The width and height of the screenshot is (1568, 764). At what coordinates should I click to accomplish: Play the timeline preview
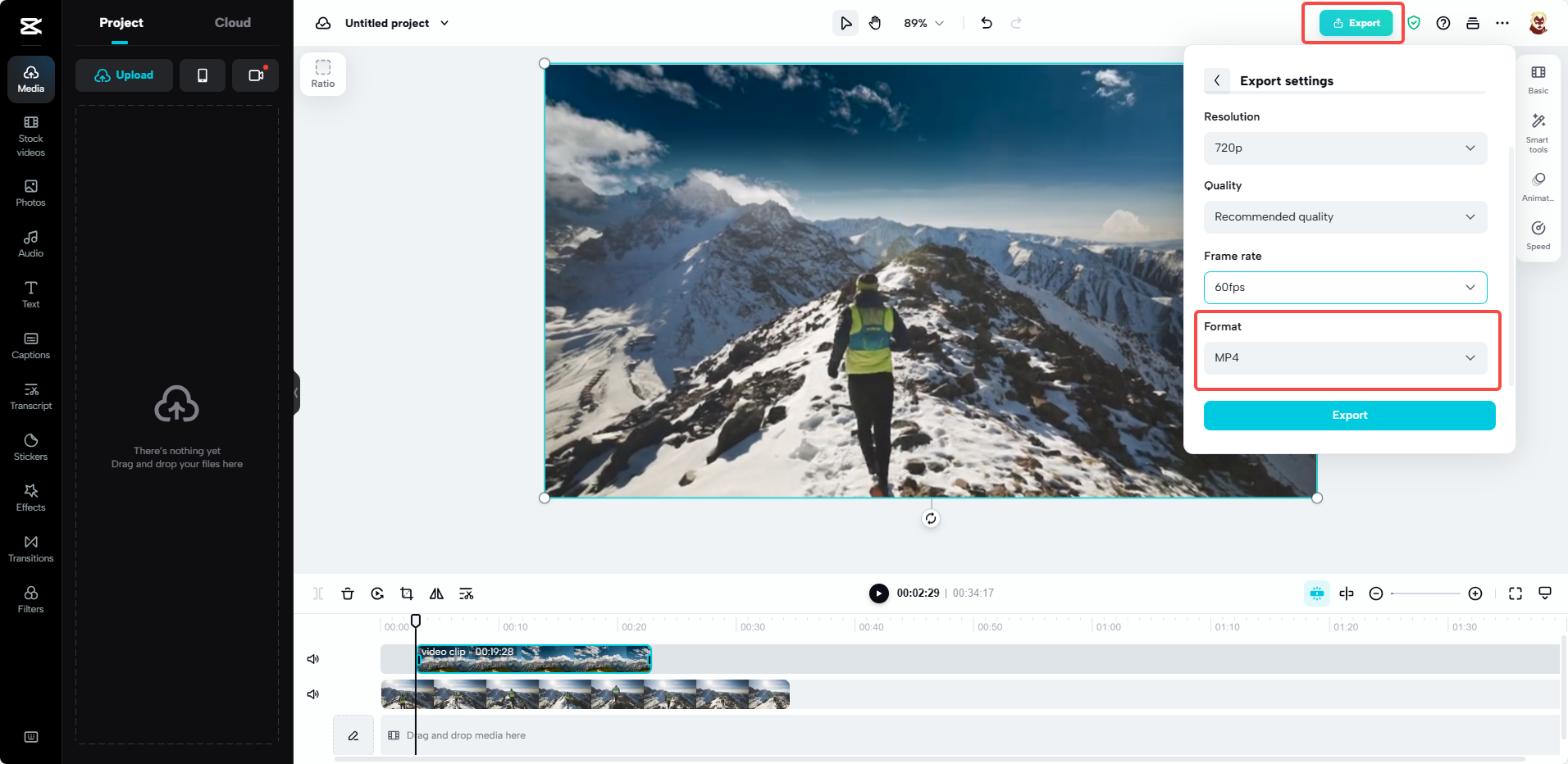tap(879, 593)
